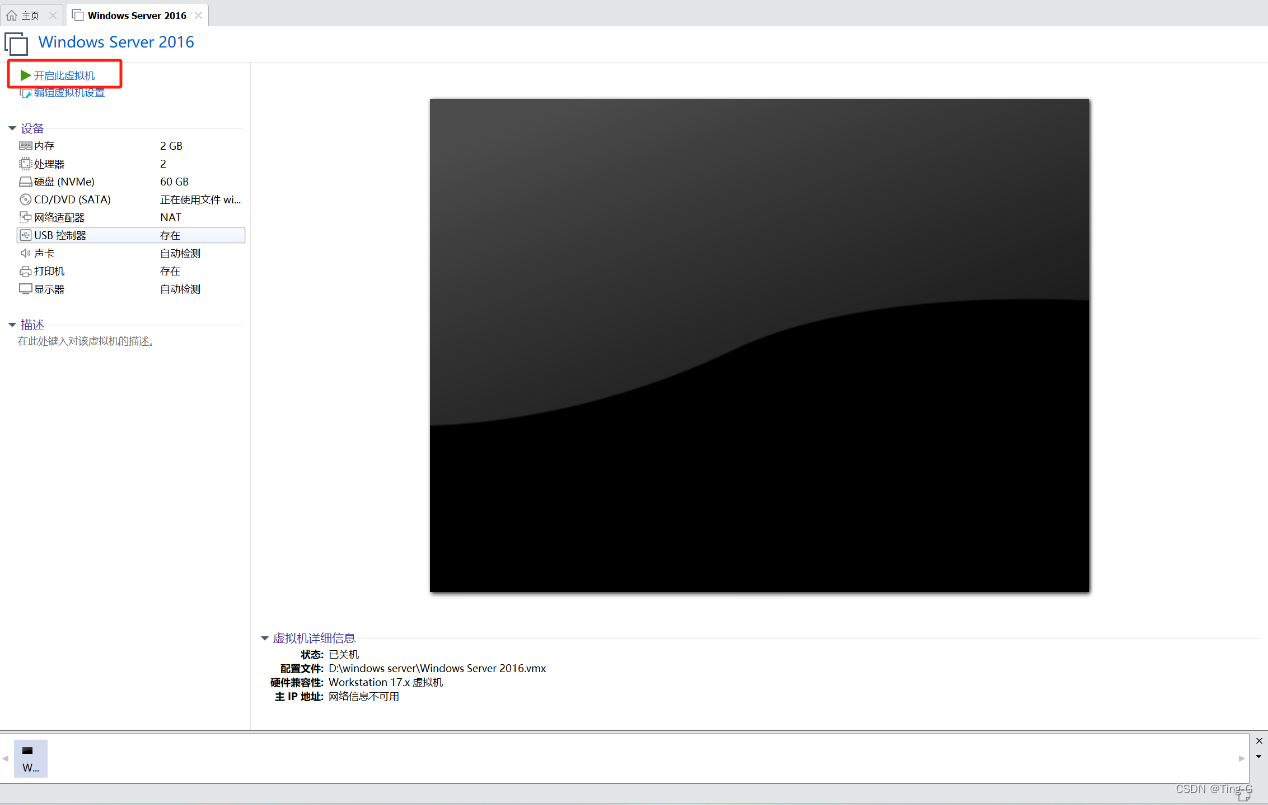Click the 正在使用文件 CD/DVD value

pos(200,200)
